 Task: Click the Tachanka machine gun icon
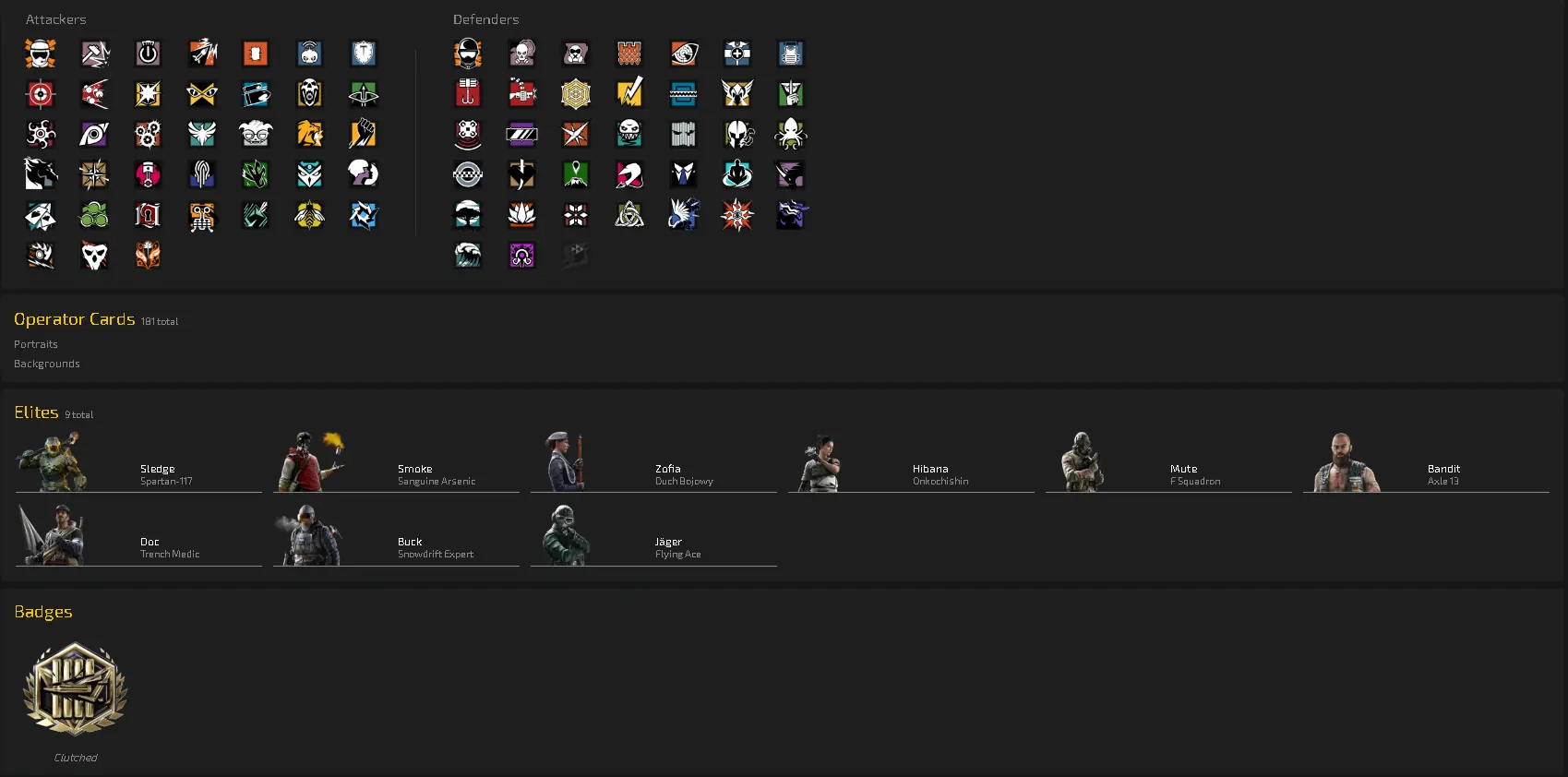tap(521, 94)
